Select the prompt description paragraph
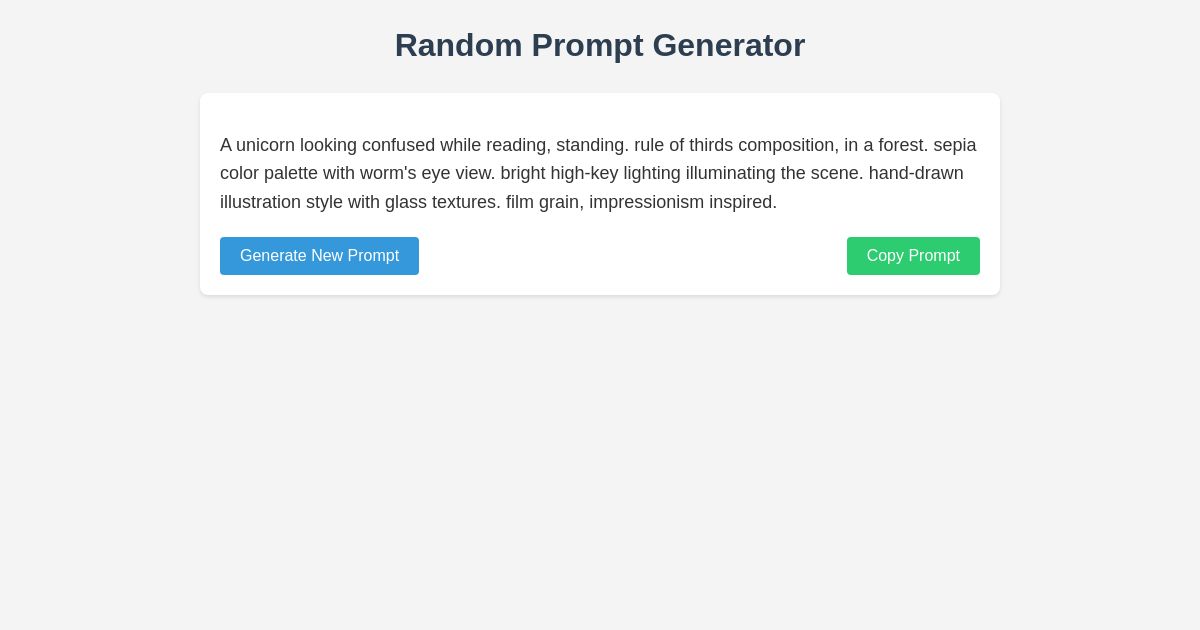This screenshot has width=1200, height=630. tap(598, 173)
